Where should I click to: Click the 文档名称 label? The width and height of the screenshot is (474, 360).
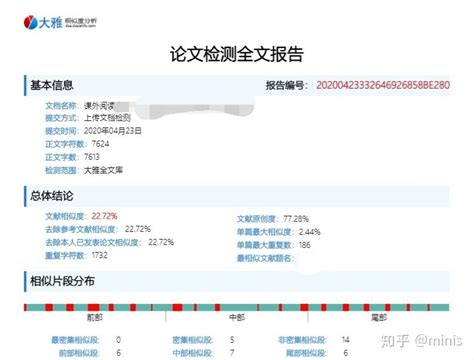pyautogui.click(x=63, y=106)
